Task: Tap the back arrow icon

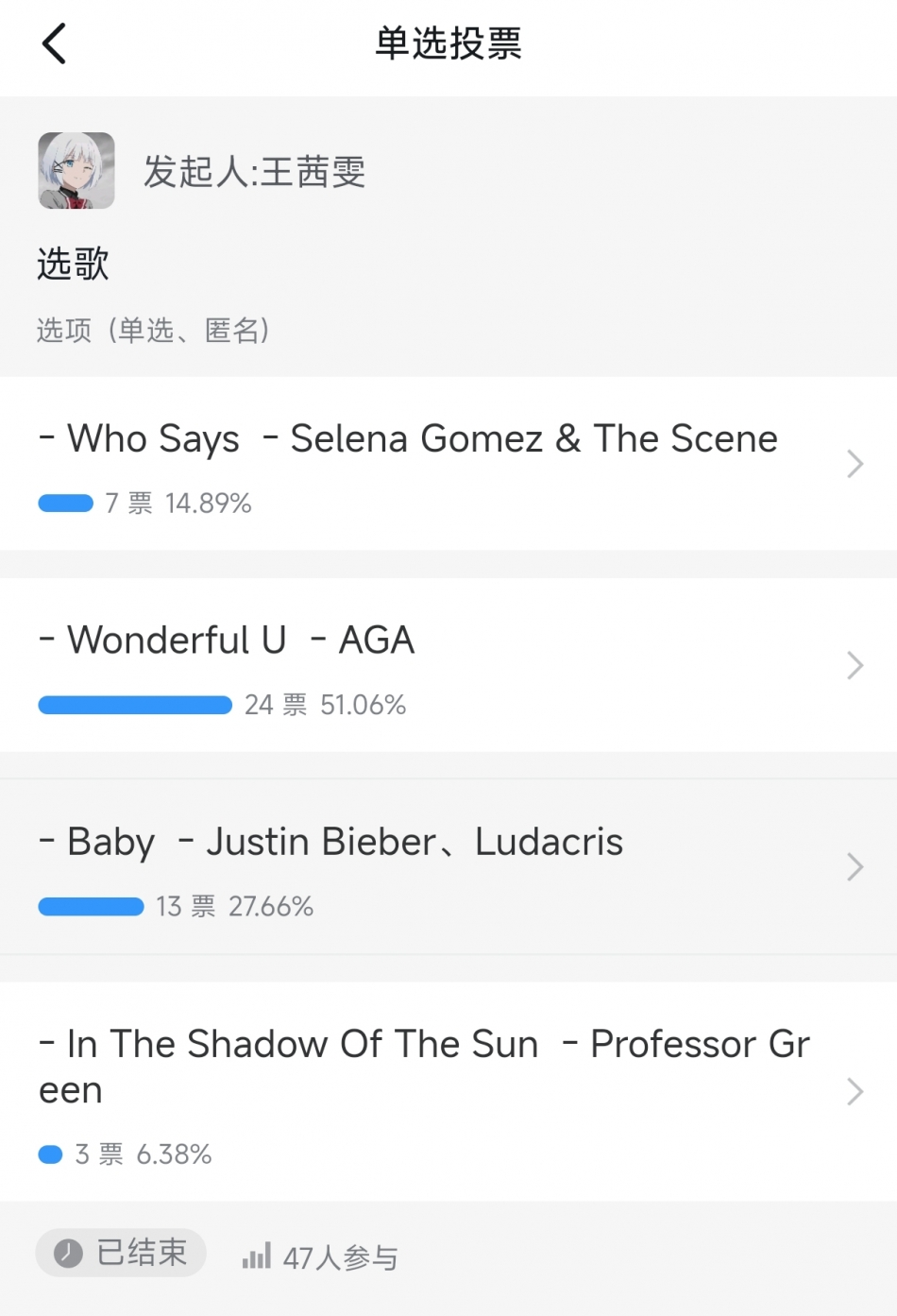Action: tap(55, 43)
